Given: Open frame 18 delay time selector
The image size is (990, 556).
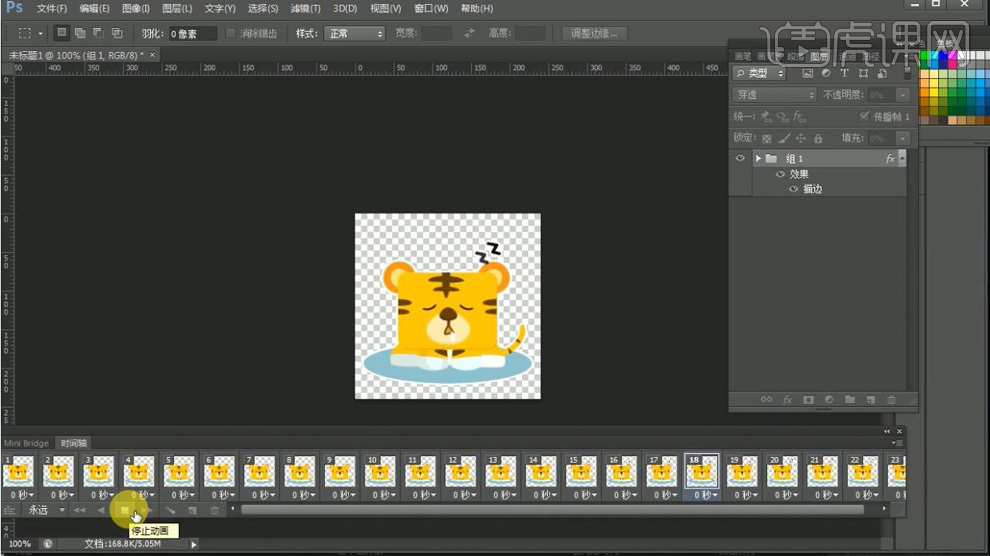Looking at the screenshot, I should click(x=703, y=495).
